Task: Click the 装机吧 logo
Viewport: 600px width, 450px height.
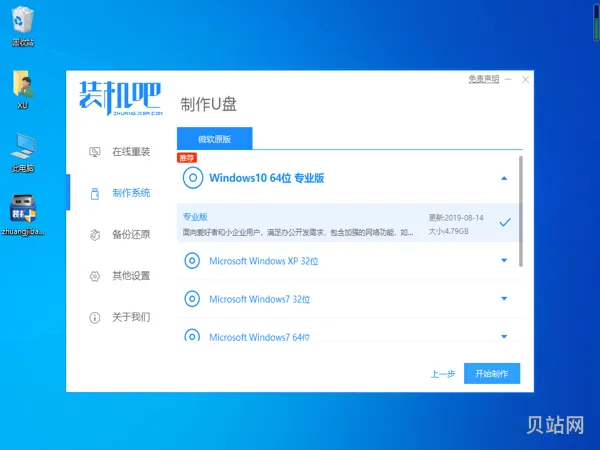Action: coord(121,98)
